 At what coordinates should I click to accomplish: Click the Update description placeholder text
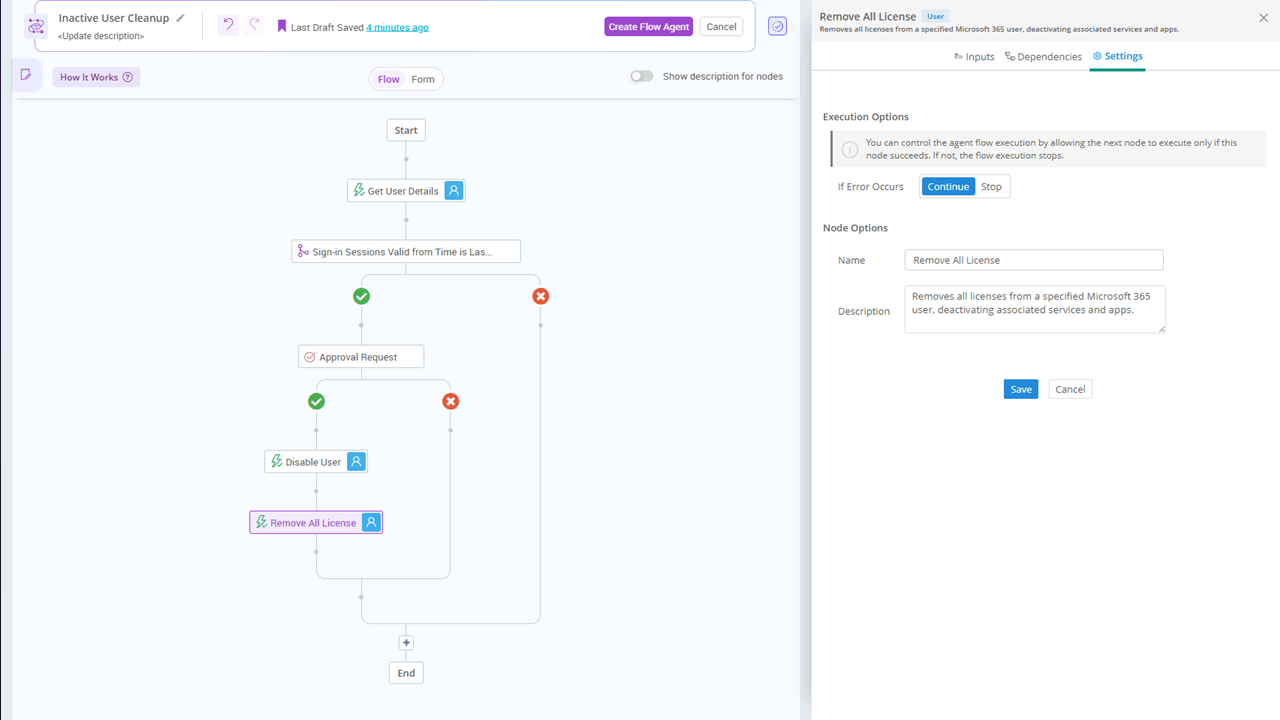point(101,36)
